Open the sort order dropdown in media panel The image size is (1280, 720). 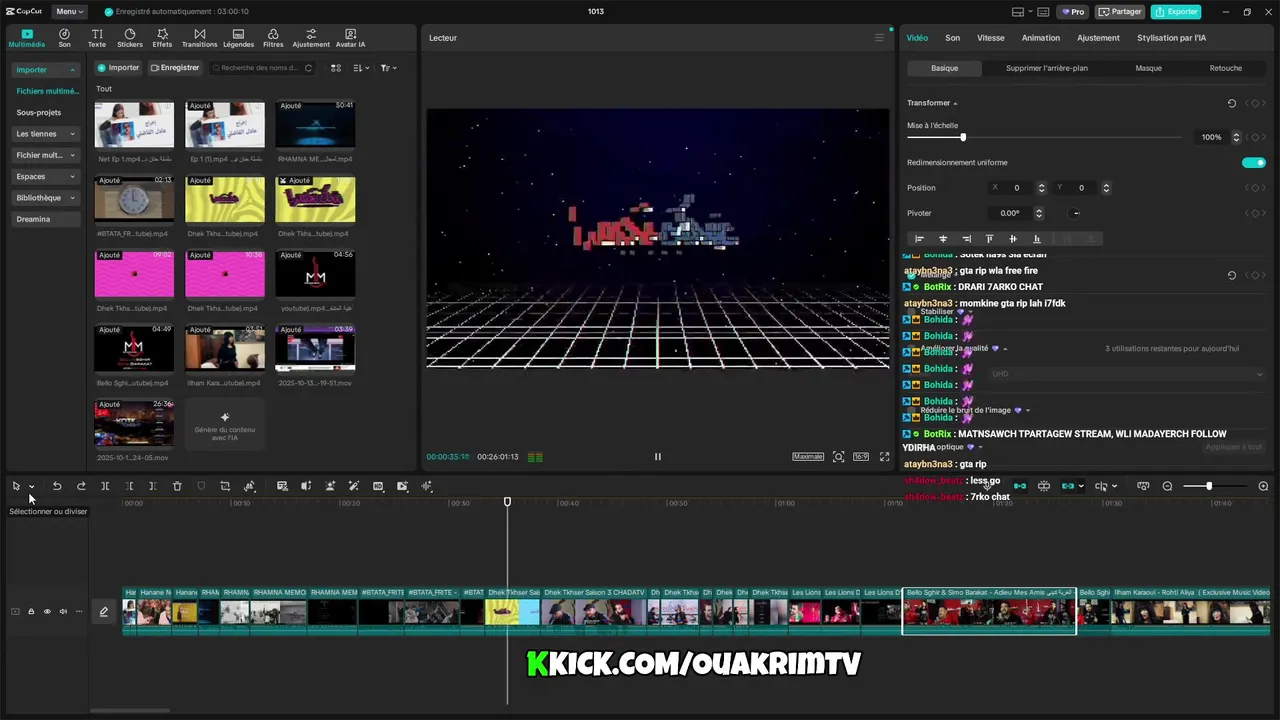pyautogui.click(x=361, y=68)
